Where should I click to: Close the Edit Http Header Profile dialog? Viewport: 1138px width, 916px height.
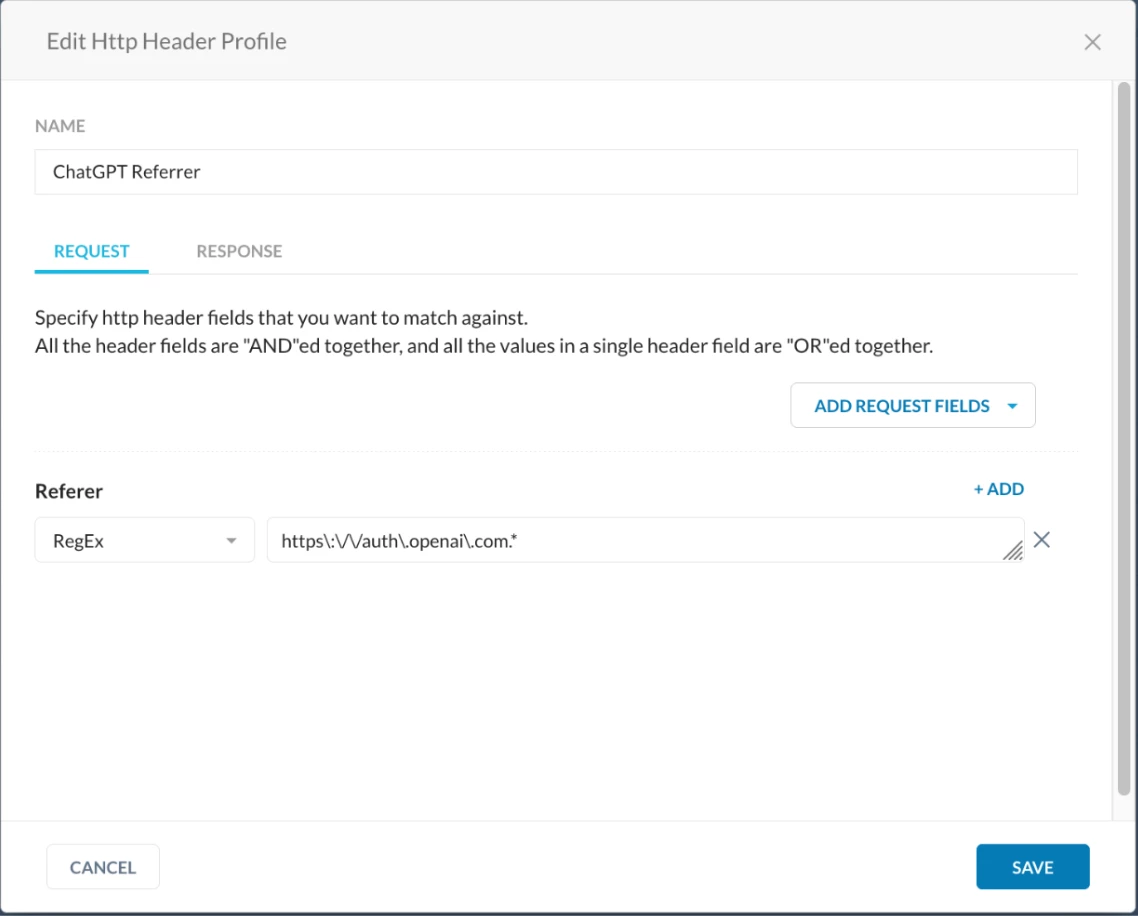1092,42
